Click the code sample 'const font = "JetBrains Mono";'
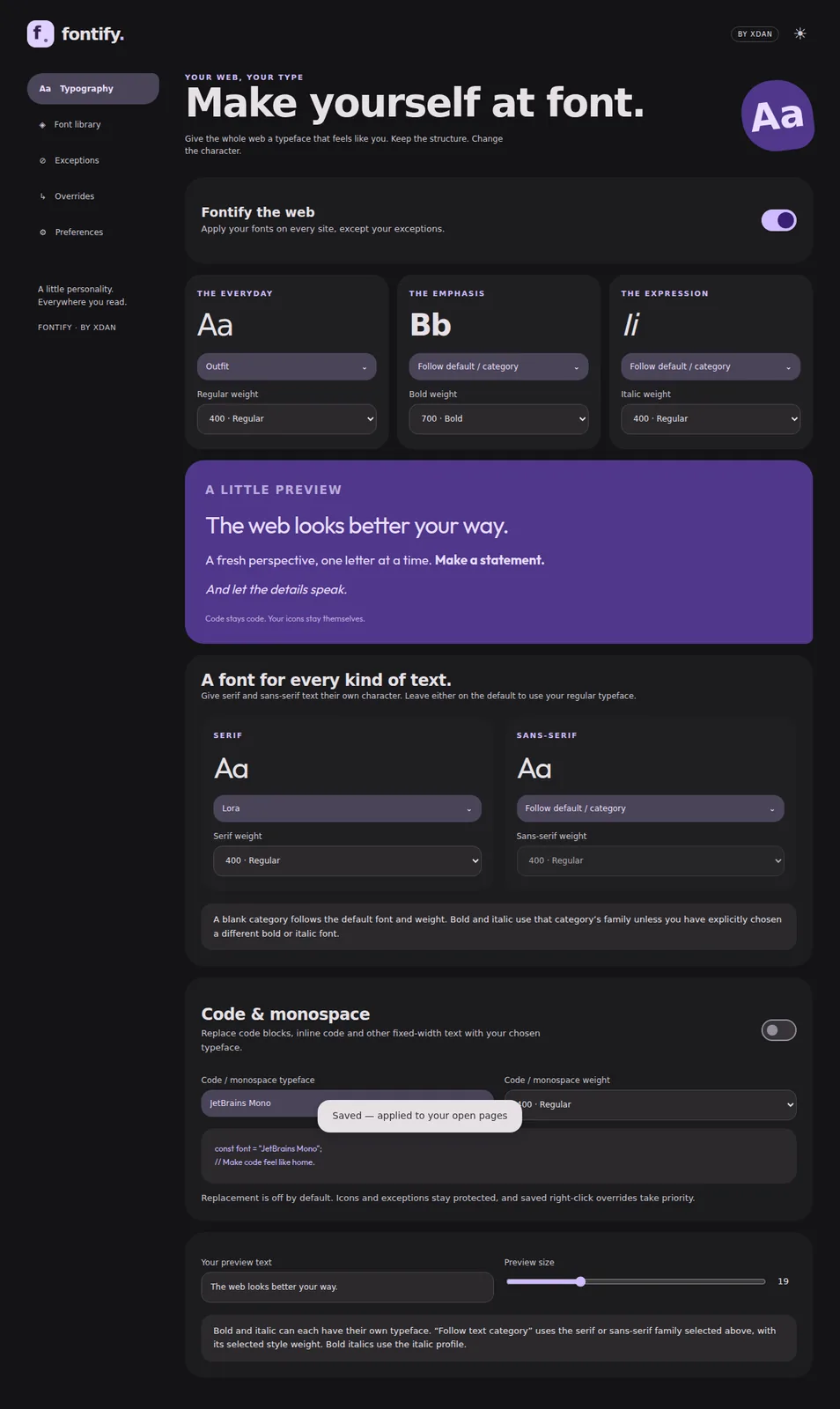840x1409 pixels. [x=269, y=1148]
